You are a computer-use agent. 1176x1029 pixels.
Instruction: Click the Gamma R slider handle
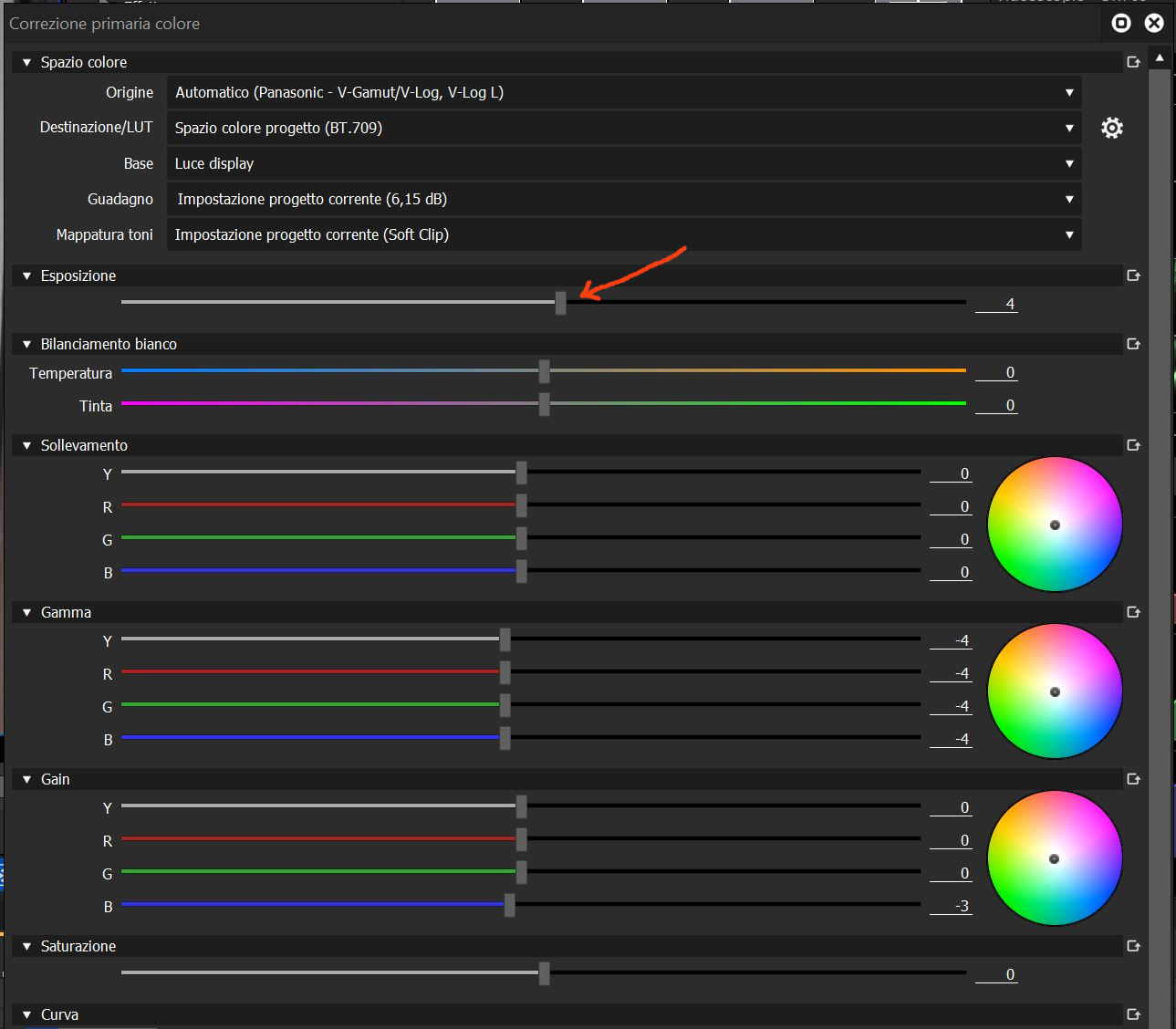pos(505,672)
